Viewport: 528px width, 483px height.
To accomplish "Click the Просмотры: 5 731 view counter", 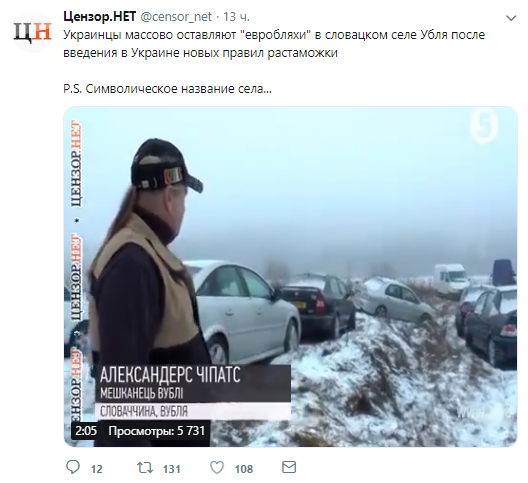I will (x=157, y=431).
